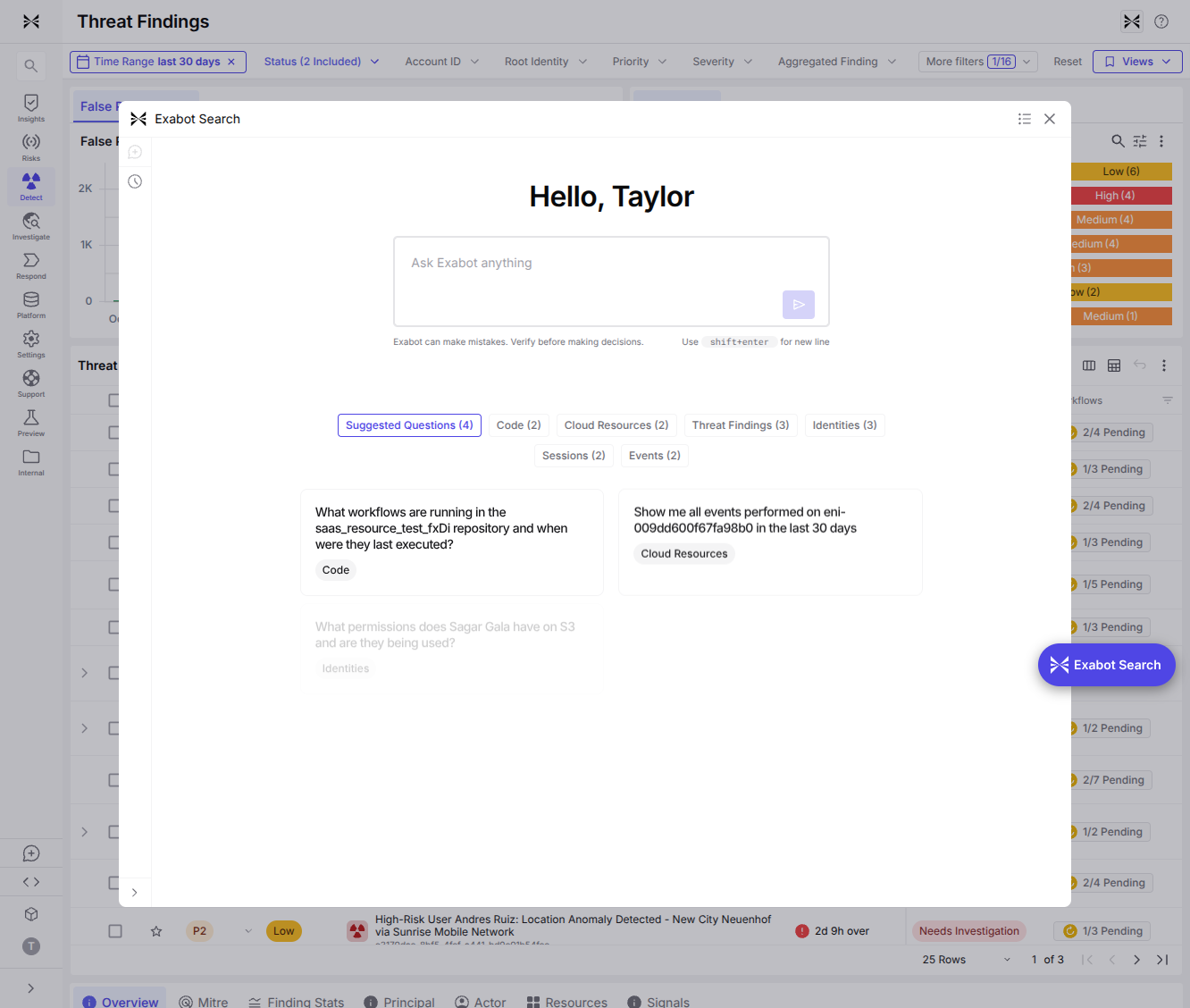
Task: Click the floating Exabot Search button
Action: (x=1106, y=665)
